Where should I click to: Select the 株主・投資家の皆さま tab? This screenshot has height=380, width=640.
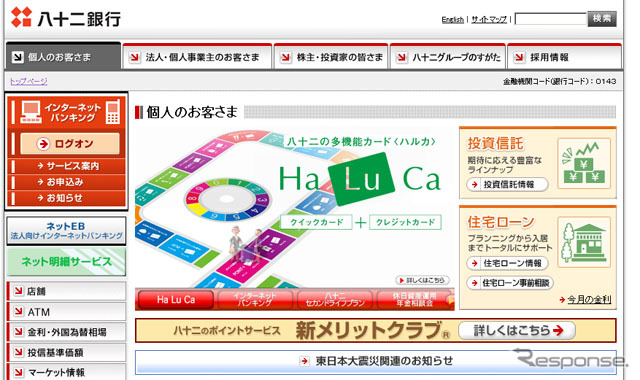pyautogui.click(x=331, y=57)
